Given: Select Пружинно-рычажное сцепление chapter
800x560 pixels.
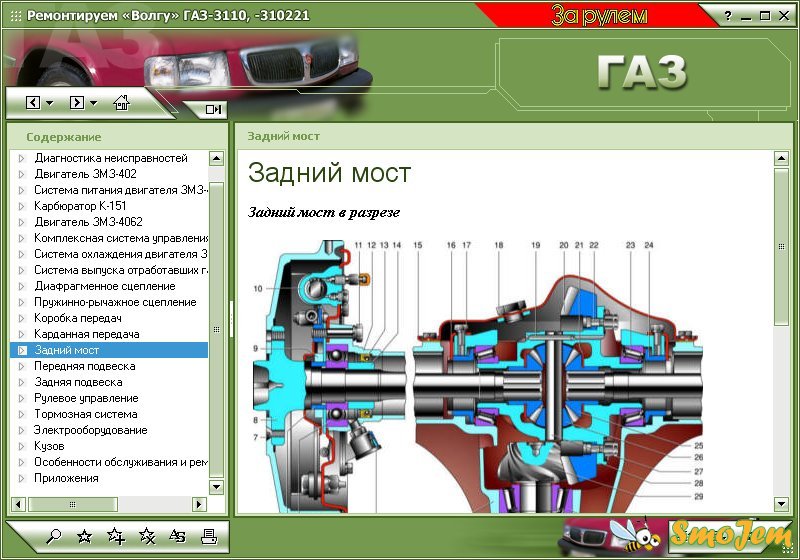Looking at the screenshot, I should point(115,302).
